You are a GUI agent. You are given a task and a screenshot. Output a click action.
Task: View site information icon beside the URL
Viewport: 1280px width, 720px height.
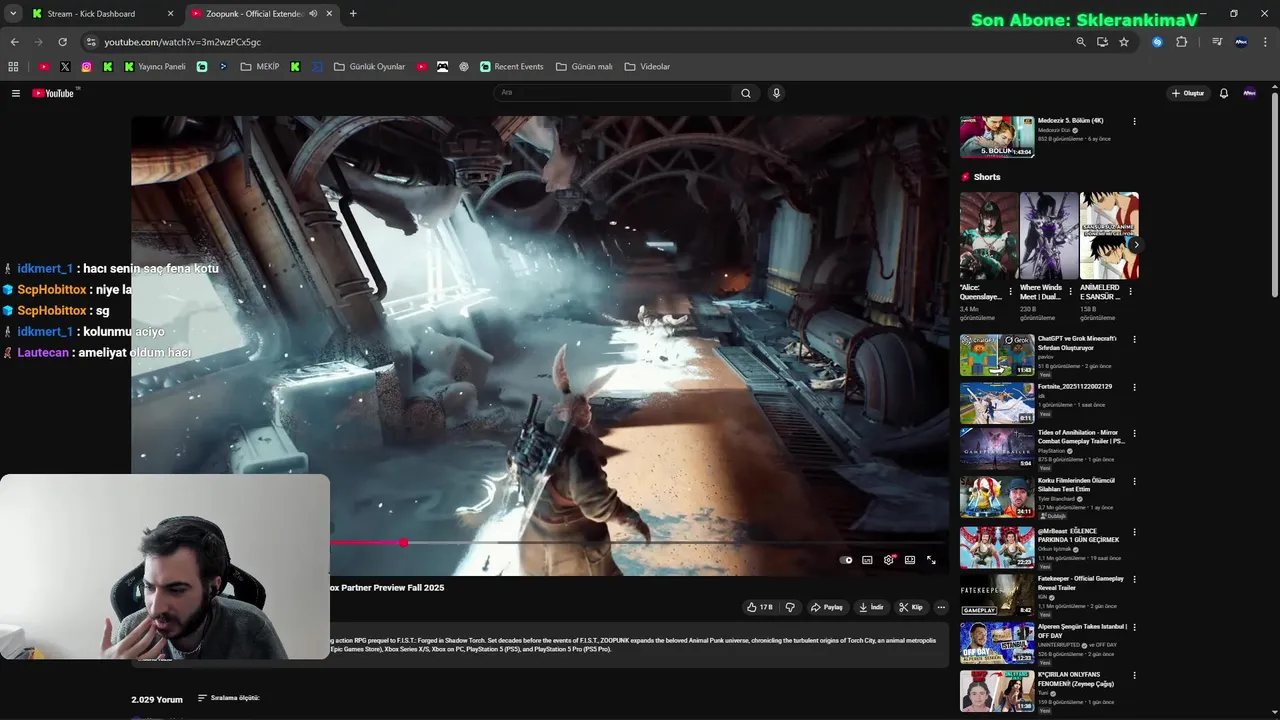(x=91, y=42)
